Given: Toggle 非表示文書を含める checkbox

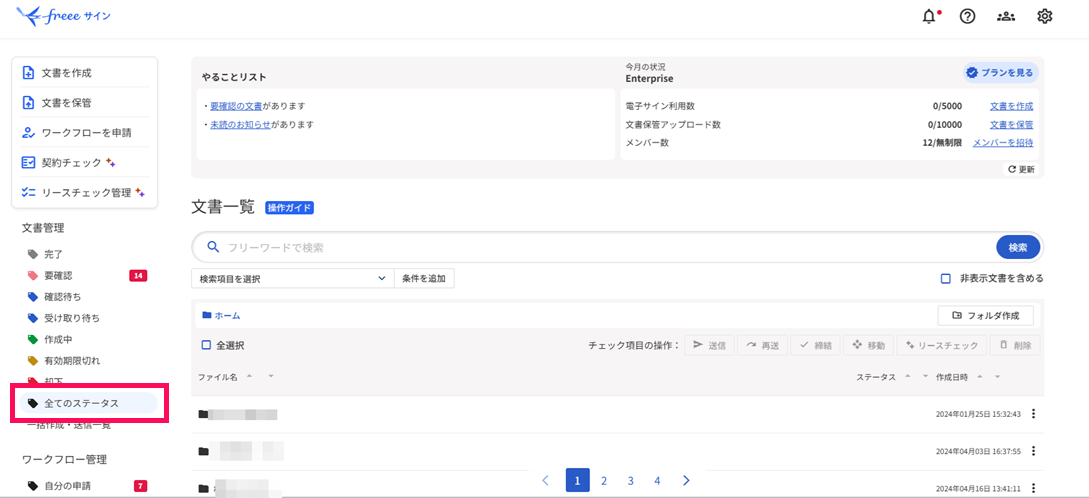Looking at the screenshot, I should click(x=945, y=279).
